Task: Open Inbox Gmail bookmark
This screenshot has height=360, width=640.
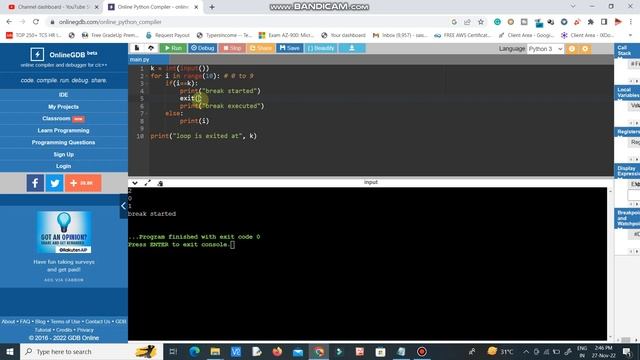Action: click(400, 36)
